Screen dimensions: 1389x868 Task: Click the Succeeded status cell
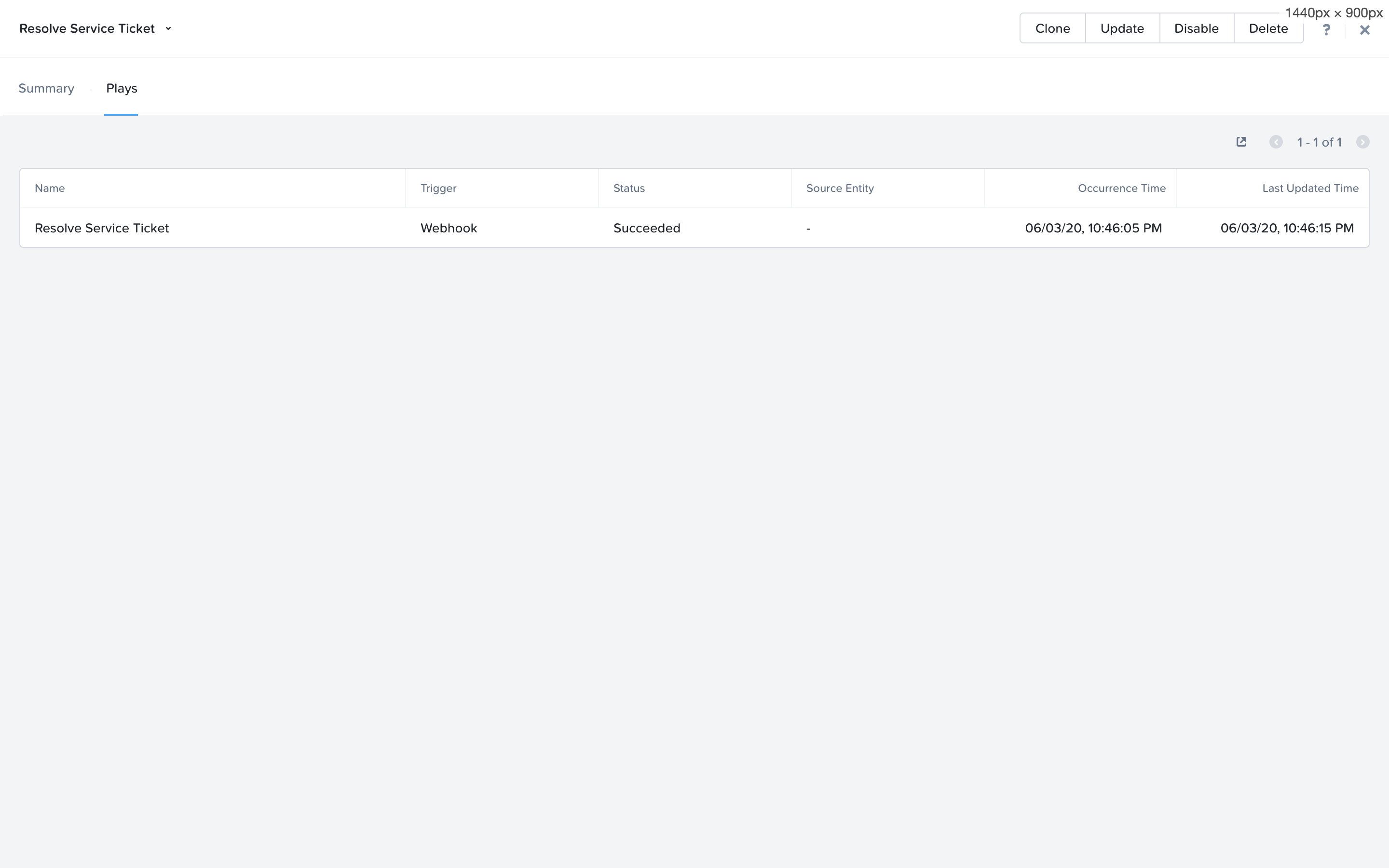pyautogui.click(x=646, y=228)
